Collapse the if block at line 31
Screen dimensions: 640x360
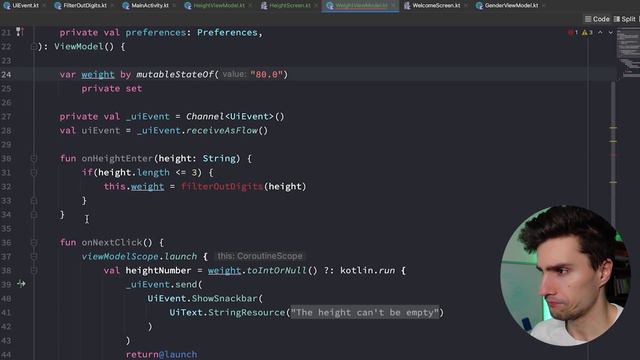coord(34,173)
